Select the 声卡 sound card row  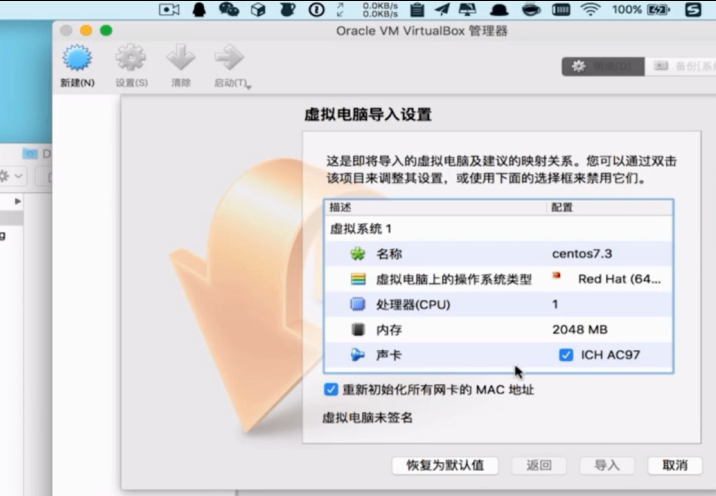[499, 355]
